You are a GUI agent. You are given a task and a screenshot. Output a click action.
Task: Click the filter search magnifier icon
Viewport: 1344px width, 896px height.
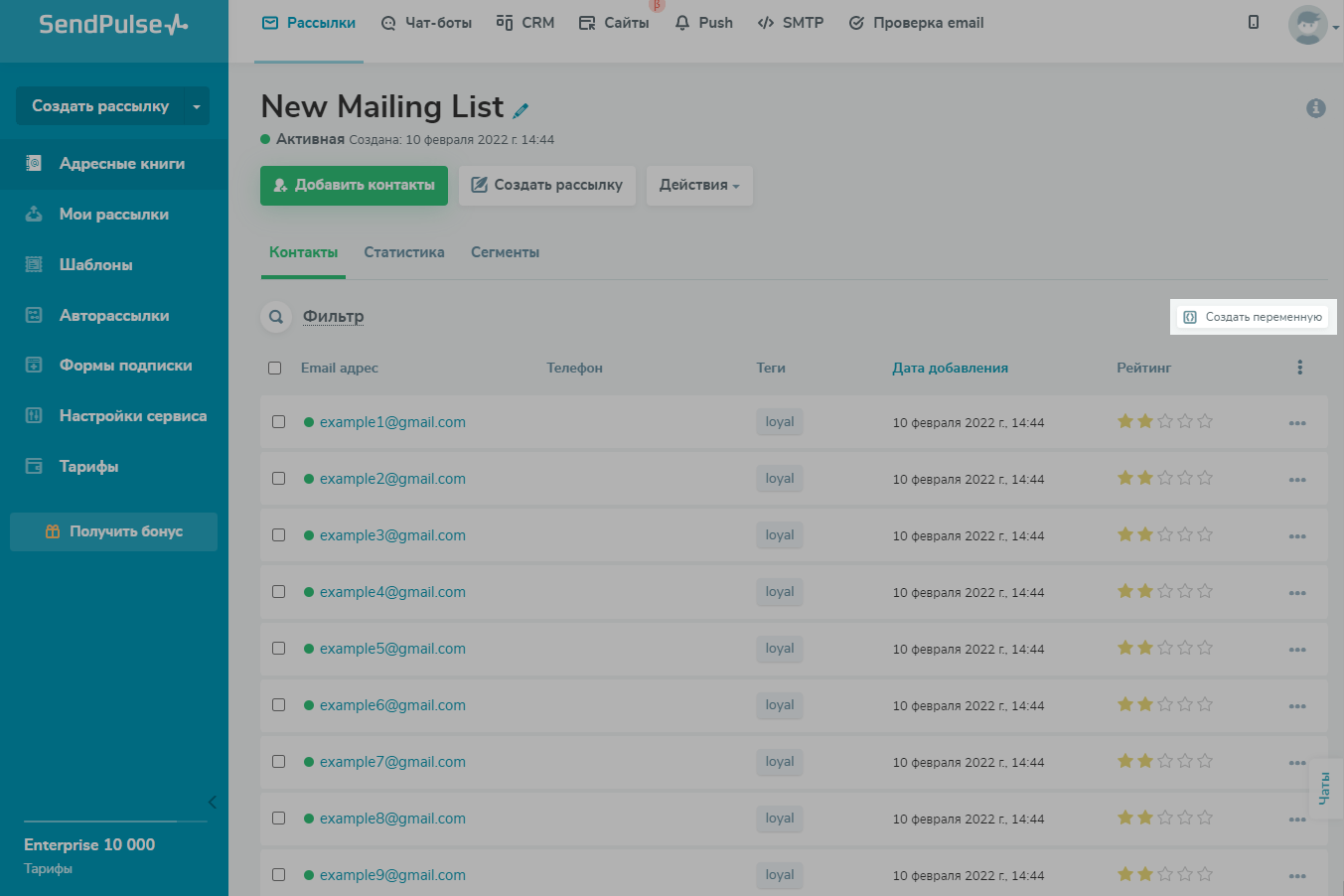(x=276, y=317)
